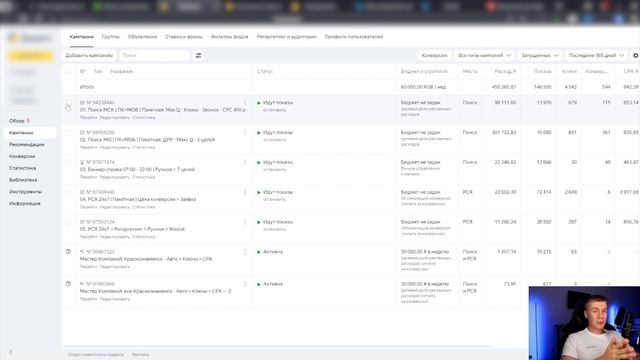This screenshot has width=640, height=360.
Task: Click the Статус column header
Action: [265, 71]
